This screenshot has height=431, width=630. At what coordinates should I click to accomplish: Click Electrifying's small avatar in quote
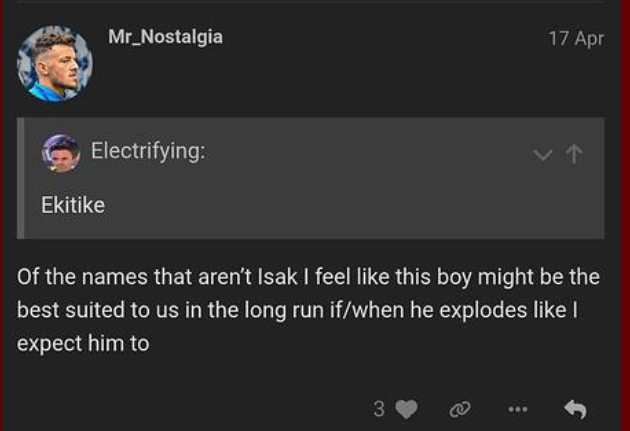point(61,152)
